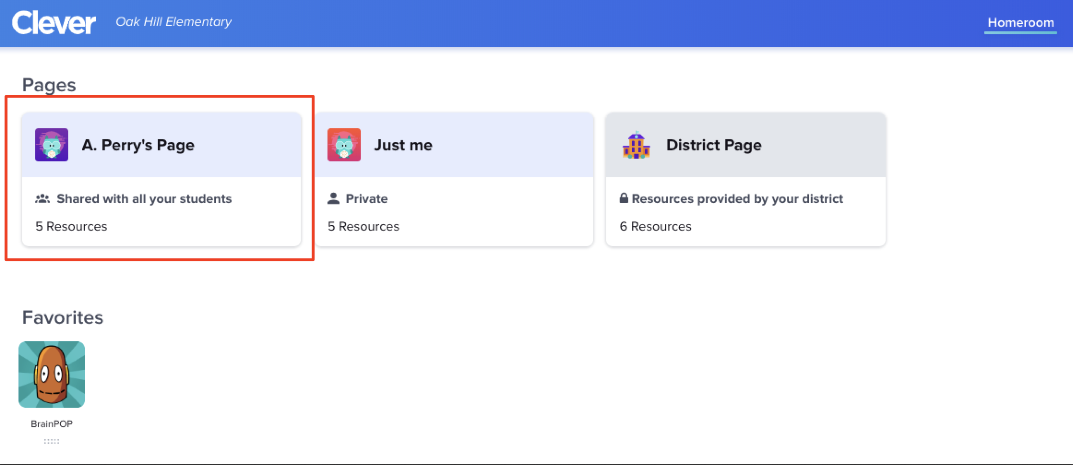1073x465 pixels.
Task: Click the Shared with all your students text
Action: point(144,199)
